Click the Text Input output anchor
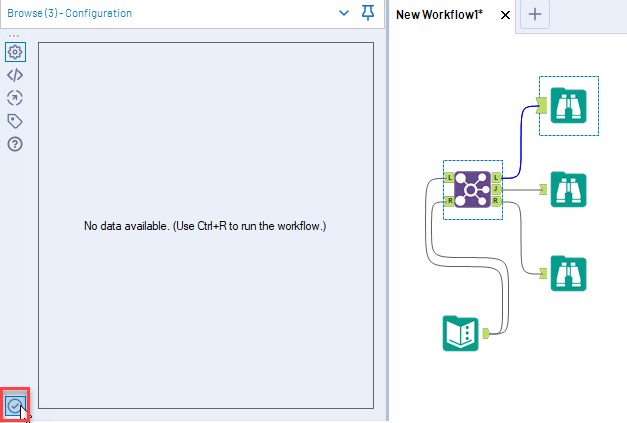Image resolution: width=627 pixels, height=423 pixels. pos(486,333)
